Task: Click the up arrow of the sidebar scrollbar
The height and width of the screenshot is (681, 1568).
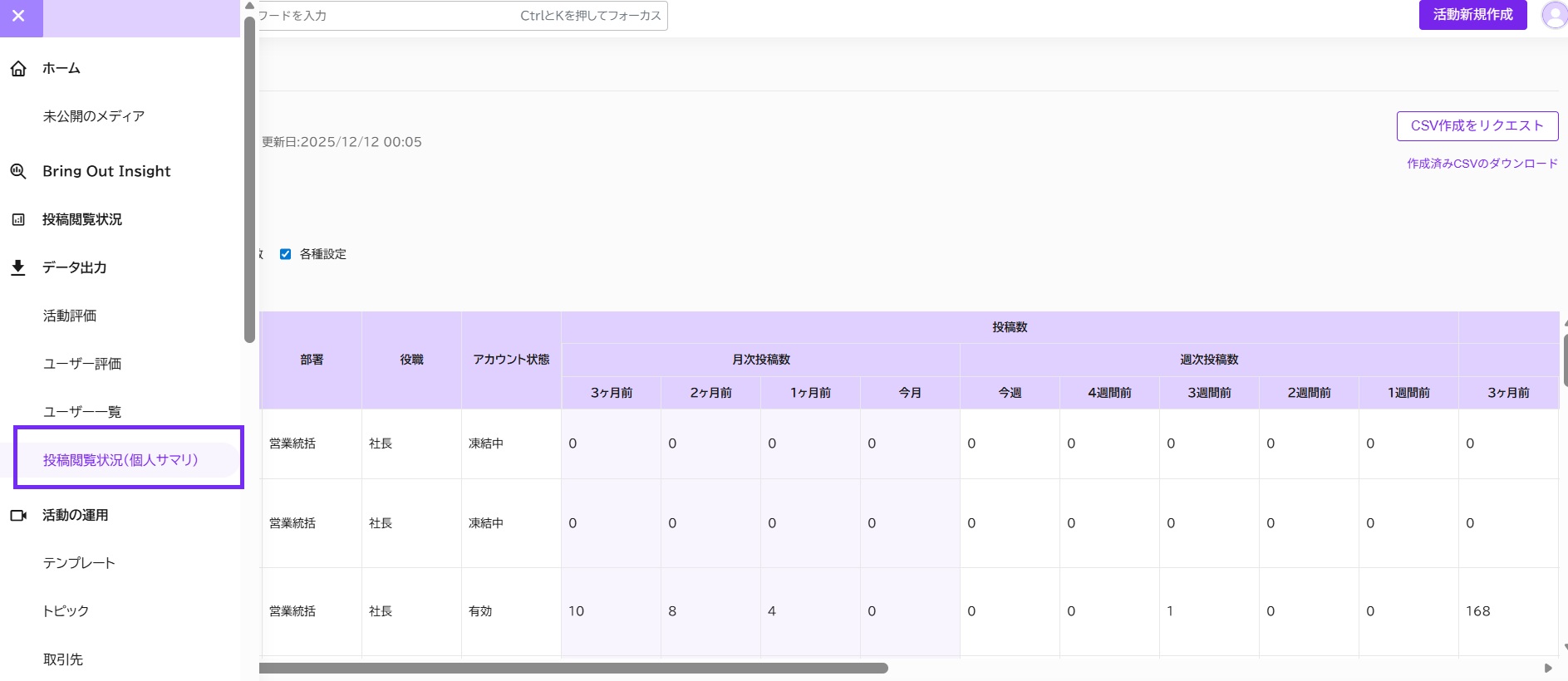Action: (x=249, y=6)
